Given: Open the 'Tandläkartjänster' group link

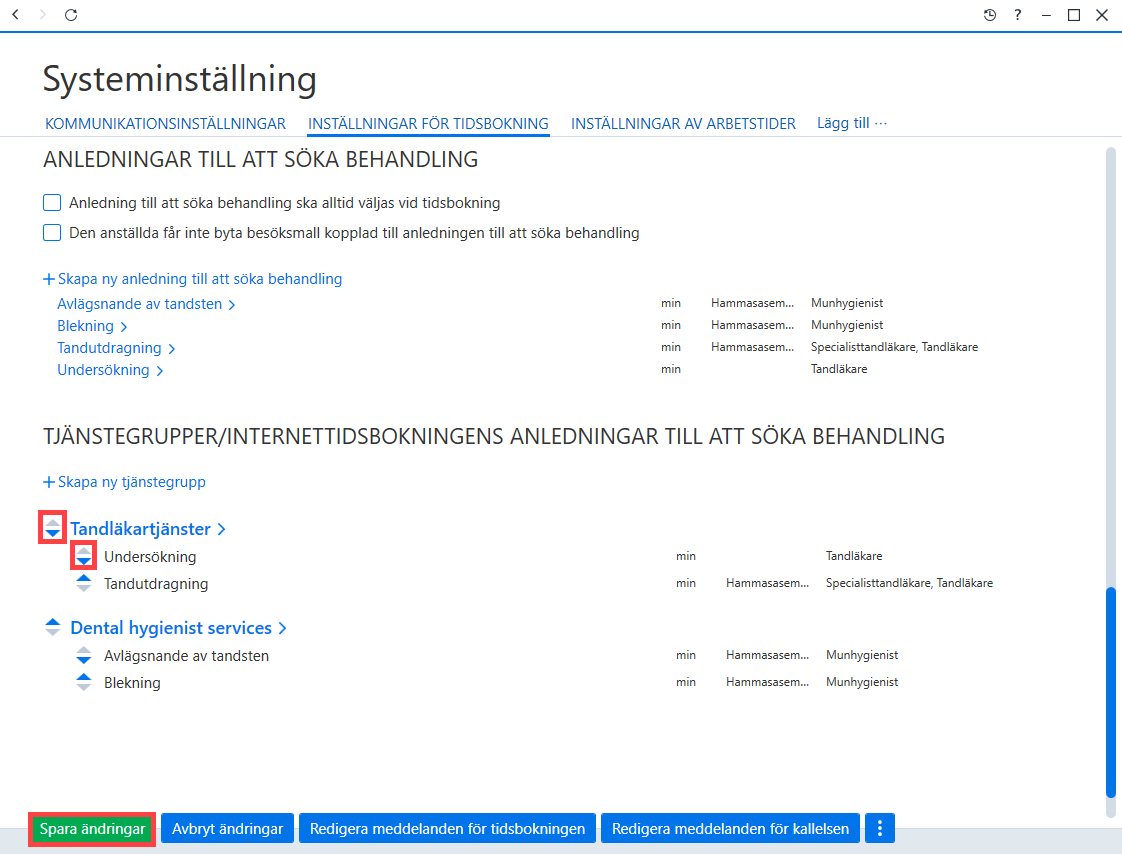Looking at the screenshot, I should tap(140, 529).
